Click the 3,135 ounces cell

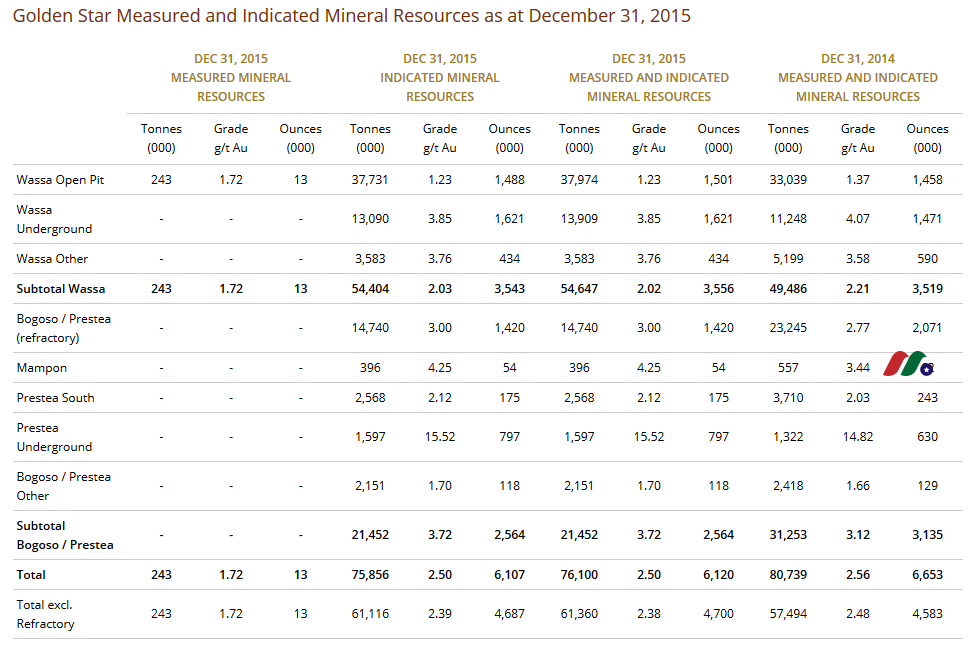tap(927, 535)
